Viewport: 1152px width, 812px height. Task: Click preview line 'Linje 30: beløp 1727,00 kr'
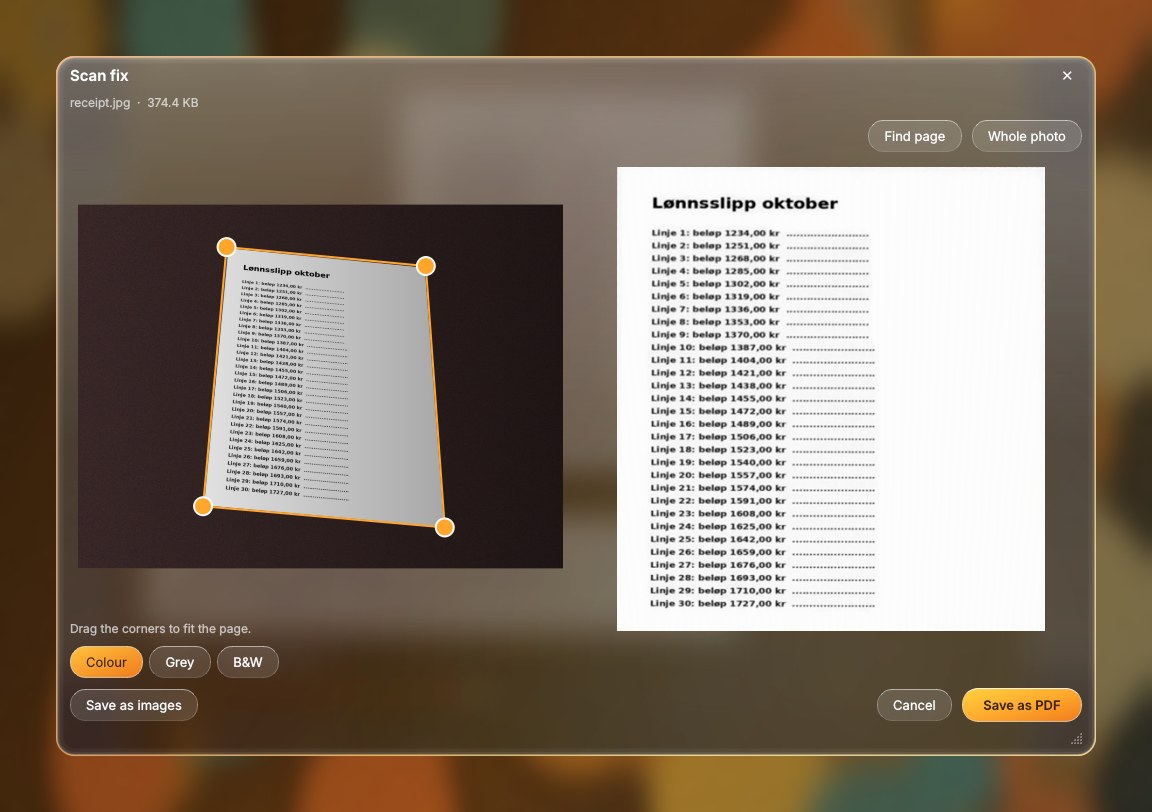coord(718,603)
